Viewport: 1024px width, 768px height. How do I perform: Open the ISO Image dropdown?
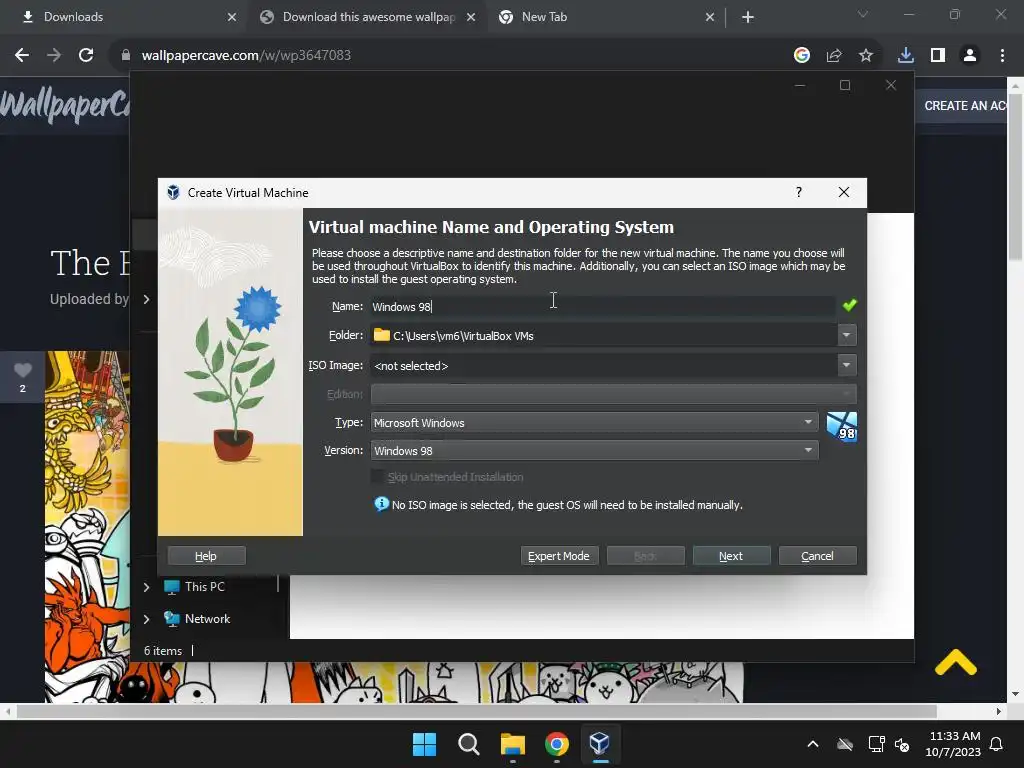pyautogui.click(x=846, y=365)
